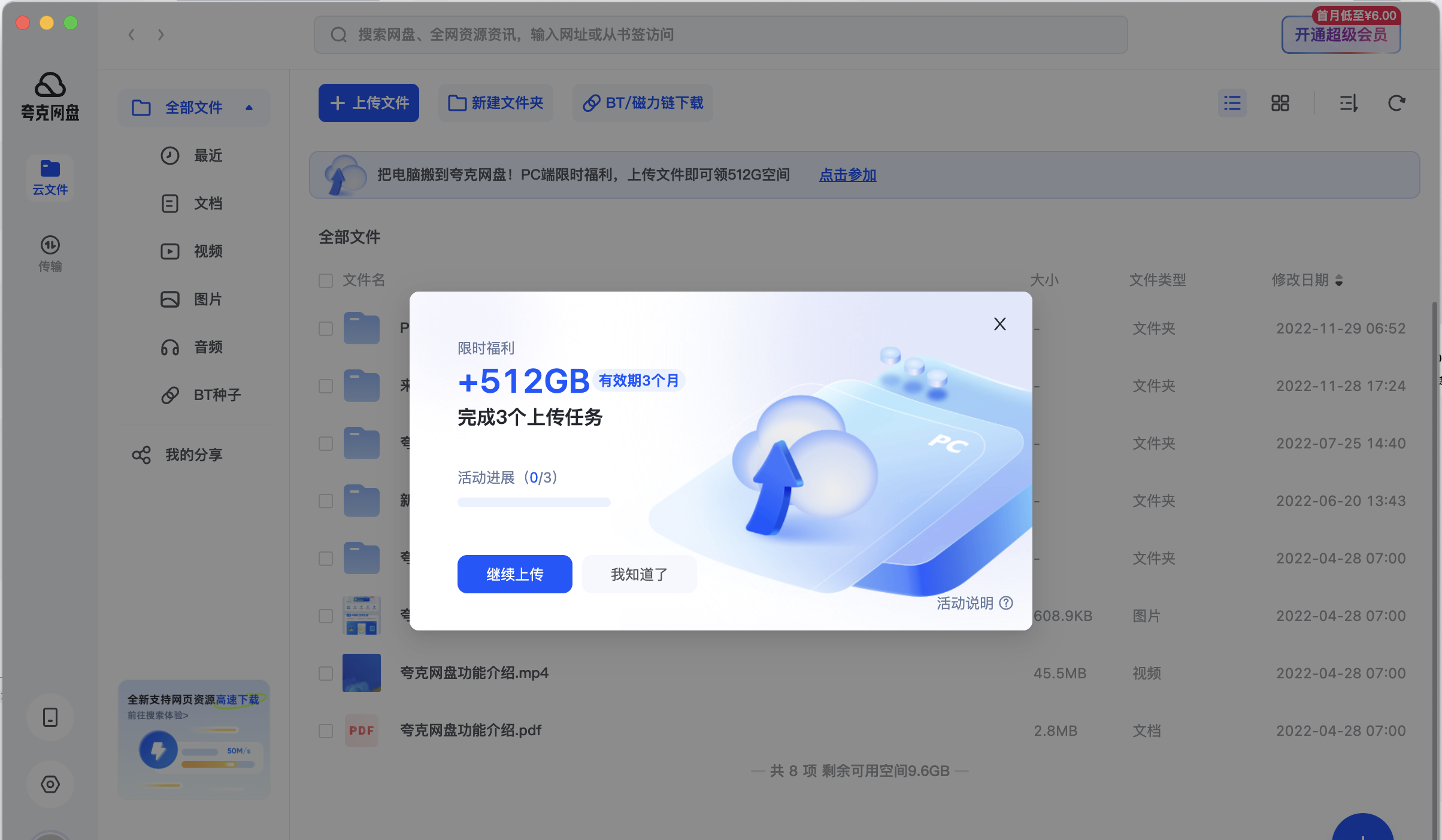The width and height of the screenshot is (1442, 840).
Task: Click folder icon dated 2022-11-28
Action: [x=362, y=386]
